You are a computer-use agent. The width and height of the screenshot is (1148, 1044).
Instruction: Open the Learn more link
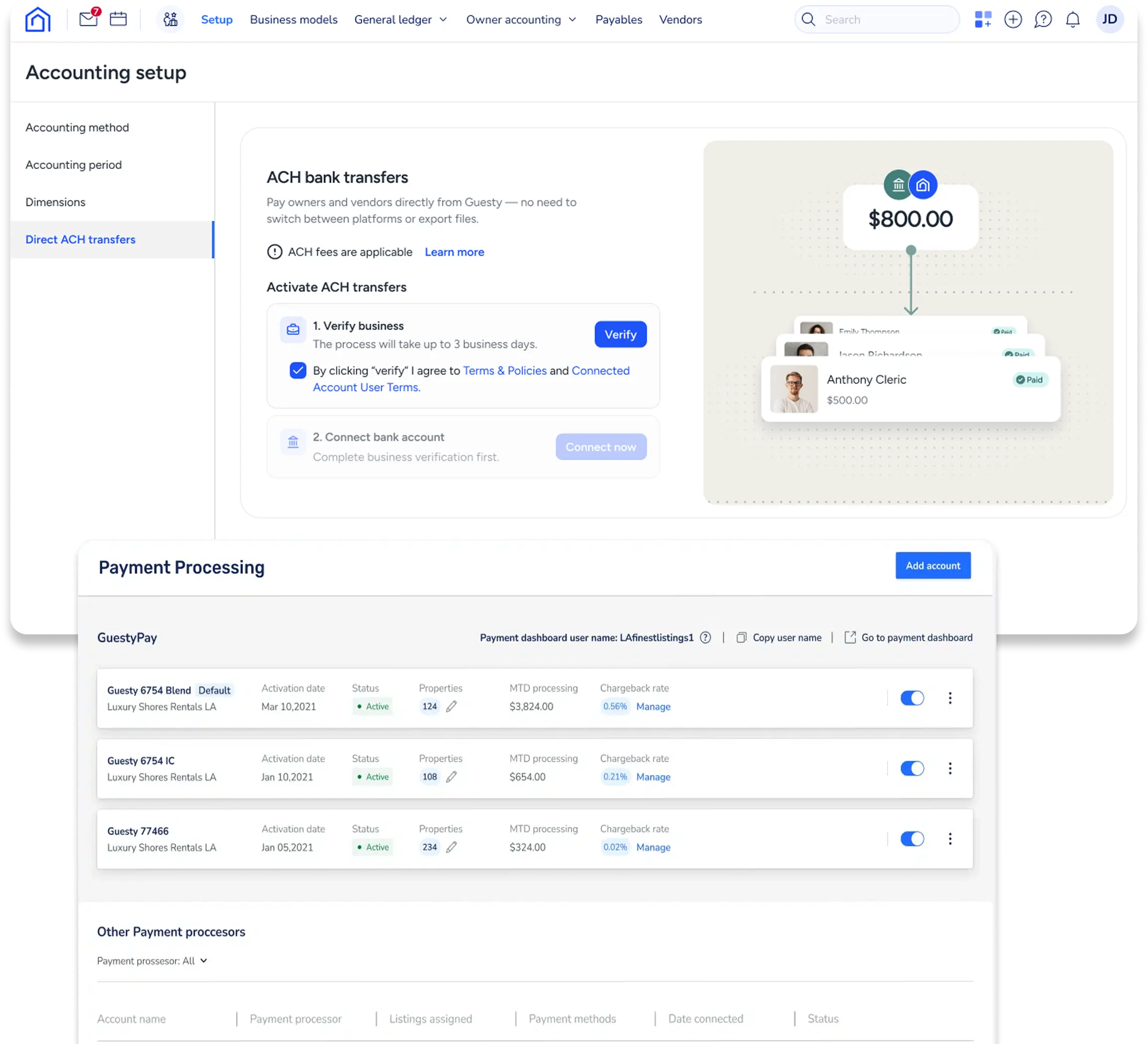[x=454, y=252]
